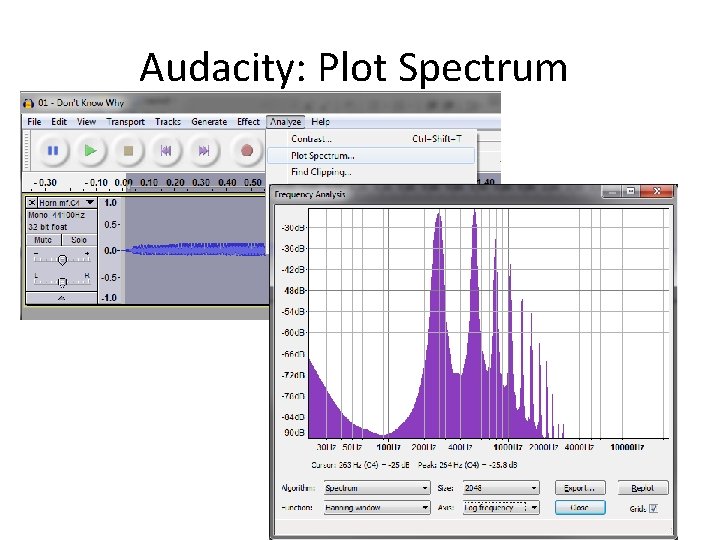
Task: Open the Size dropdown showing 2048
Action: click(501, 488)
